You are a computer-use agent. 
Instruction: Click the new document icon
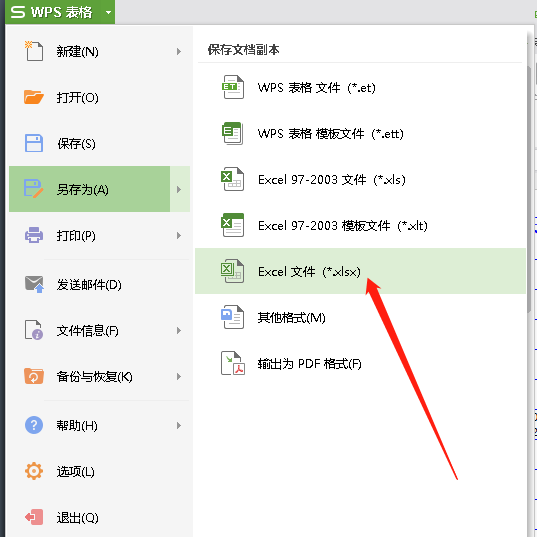click(x=34, y=51)
